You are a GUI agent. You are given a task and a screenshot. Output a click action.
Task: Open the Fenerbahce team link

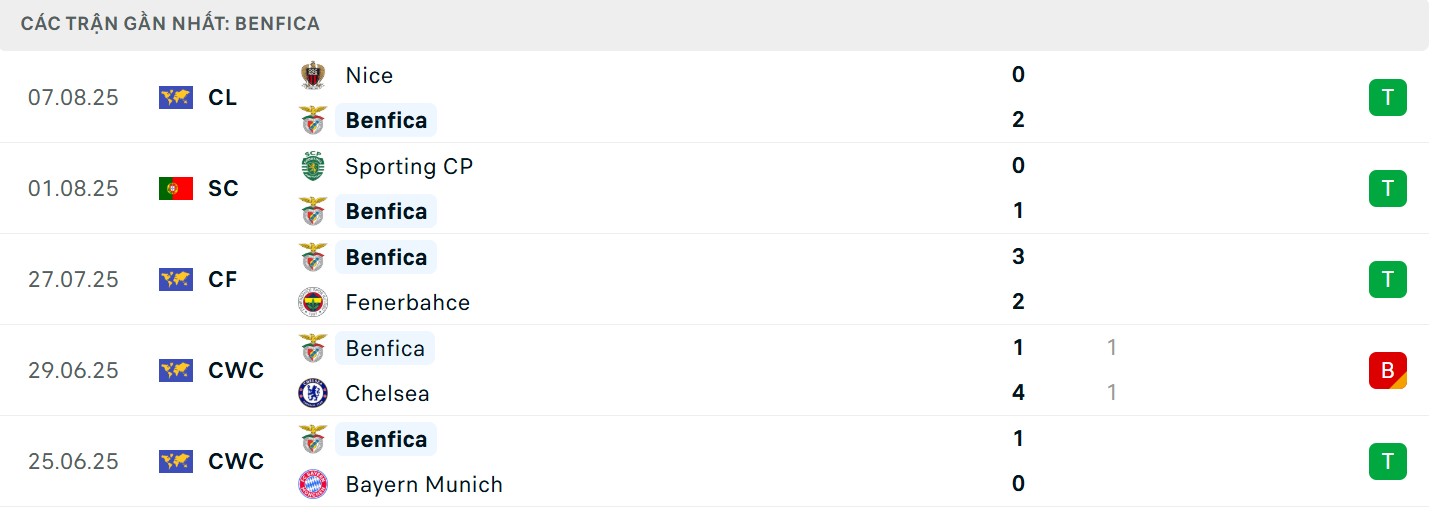[x=407, y=302]
